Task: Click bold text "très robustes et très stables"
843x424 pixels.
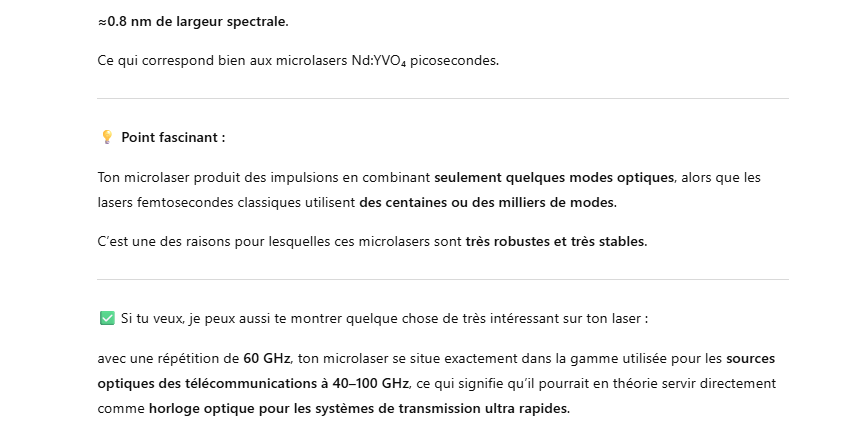Action: pyautogui.click(x=555, y=241)
